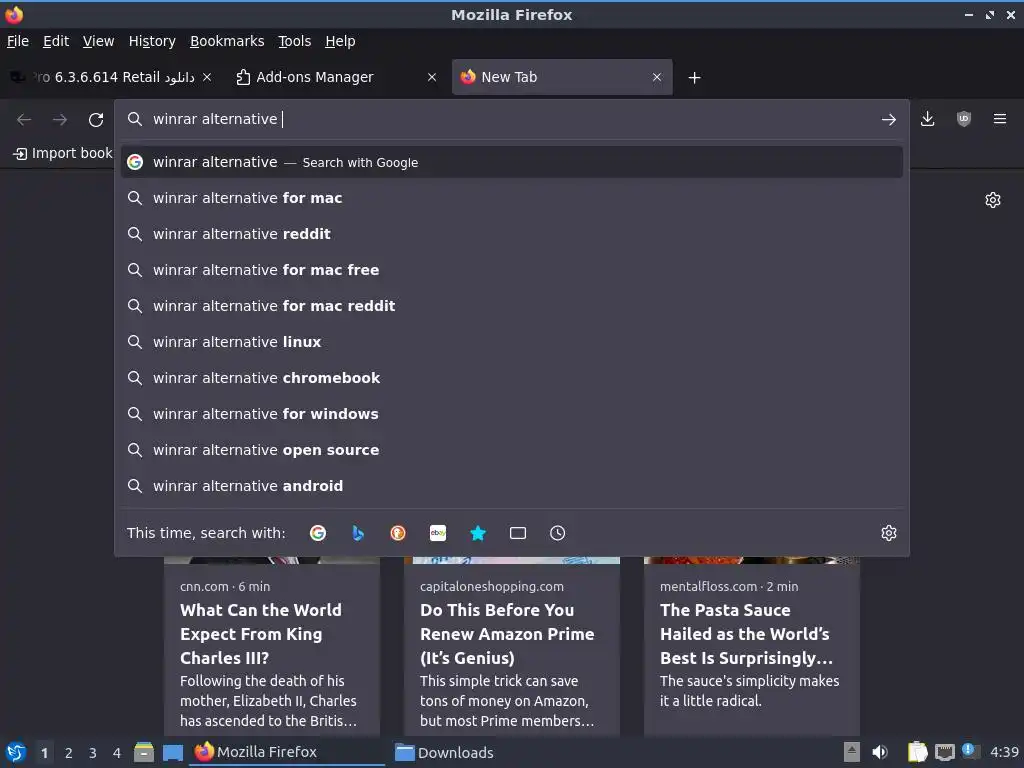Open the system start menu icon
This screenshot has height=768, width=1024.
pyautogui.click(x=16, y=752)
